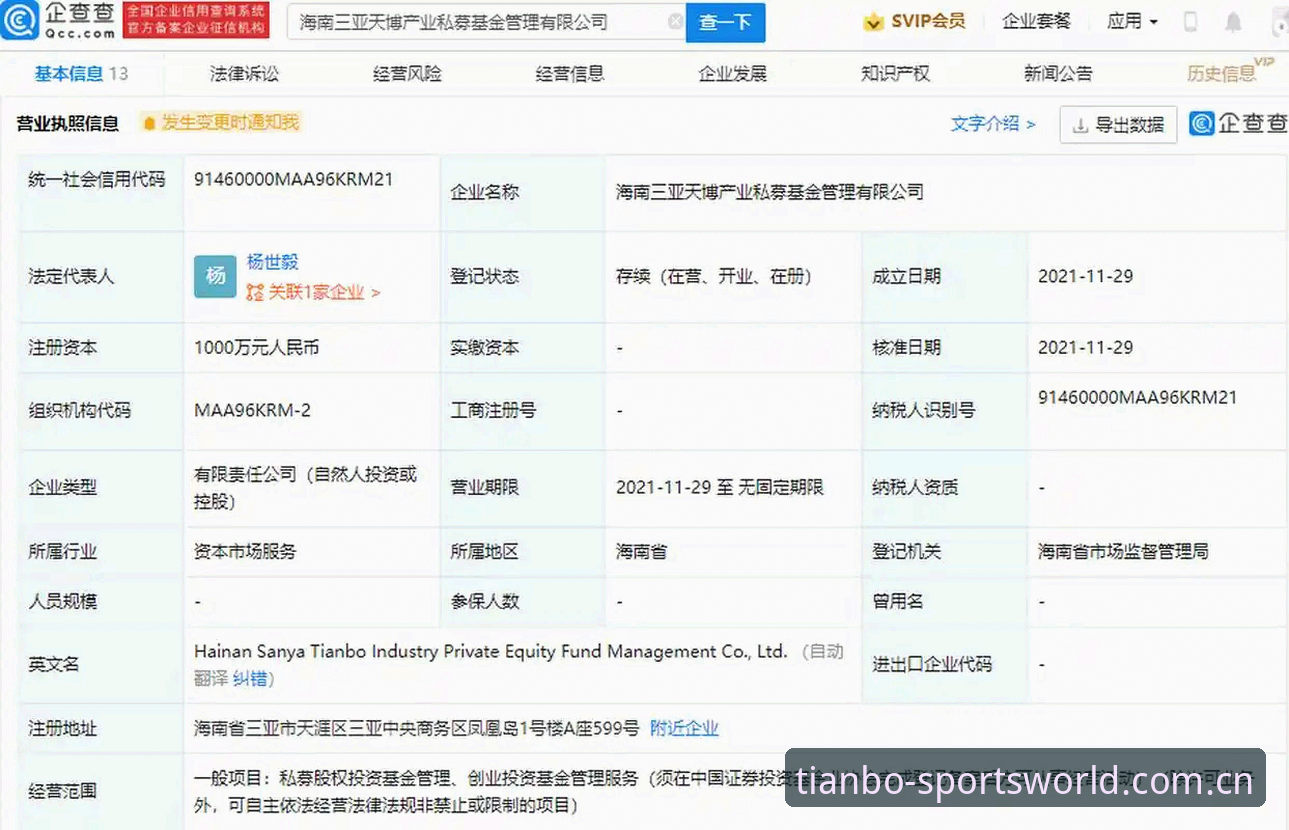Viewport: 1289px width, 830px height.
Task: Click the 导出数据 export button
Action: (x=1118, y=125)
